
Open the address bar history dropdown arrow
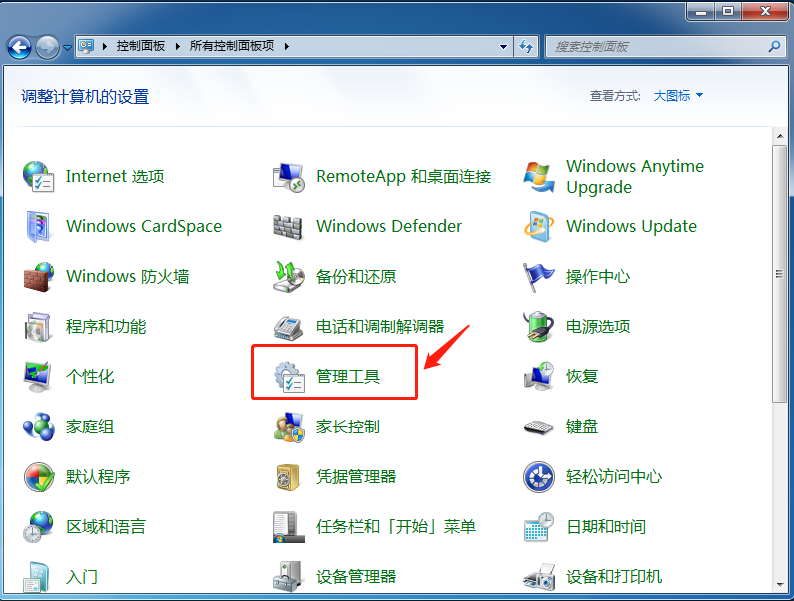coord(504,46)
